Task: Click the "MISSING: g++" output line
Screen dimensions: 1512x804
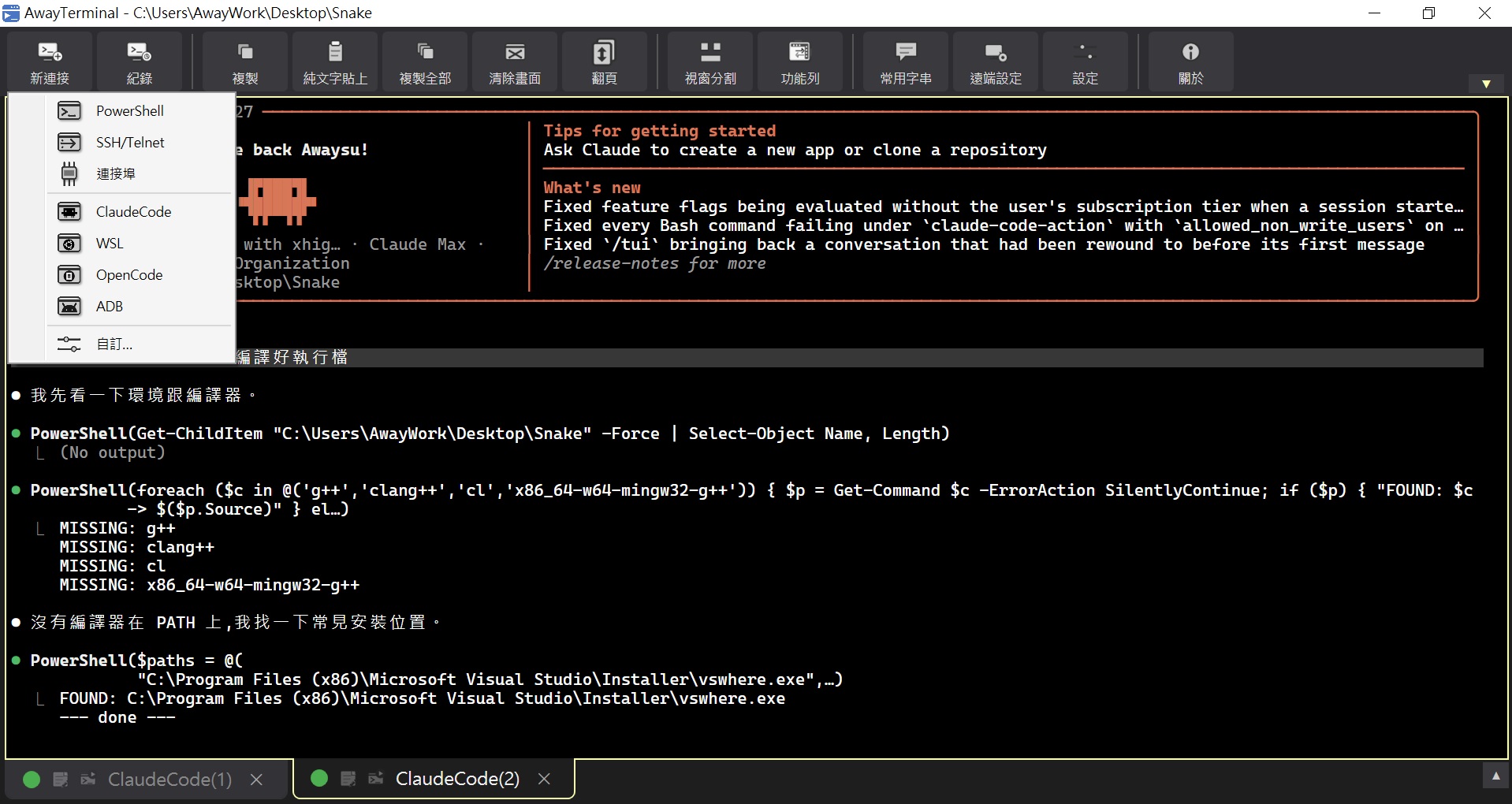Action: click(117, 528)
